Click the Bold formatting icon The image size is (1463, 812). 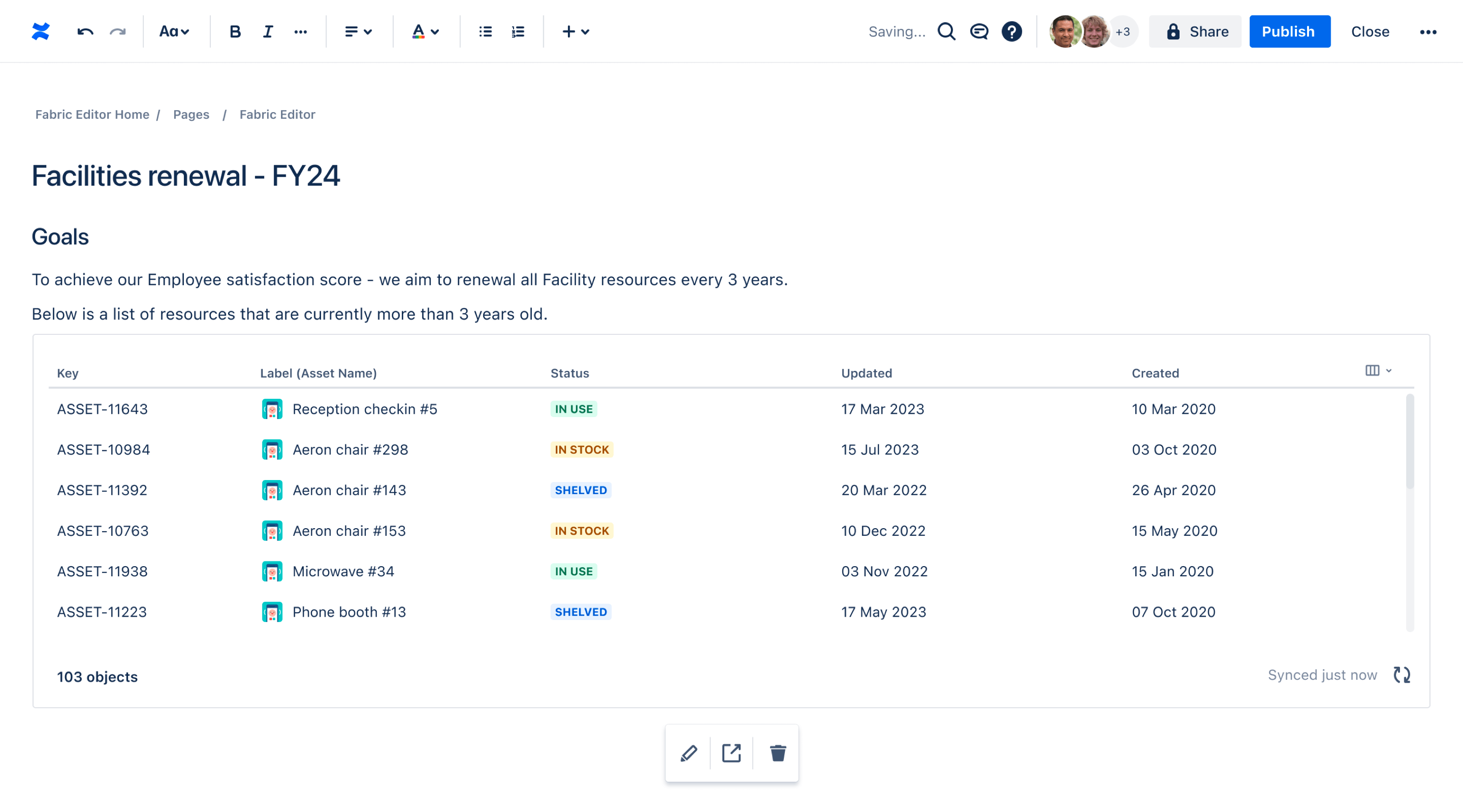click(235, 31)
